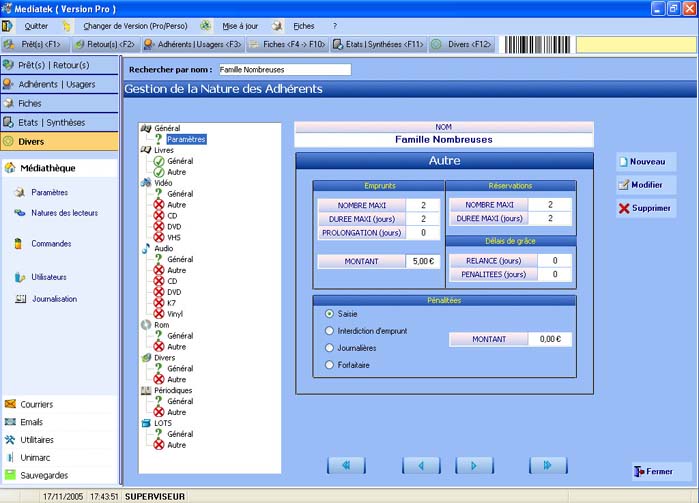Switch to Prêt(s) F1 toolbar tab
Image resolution: width=699 pixels, height=503 pixels.
35,44
